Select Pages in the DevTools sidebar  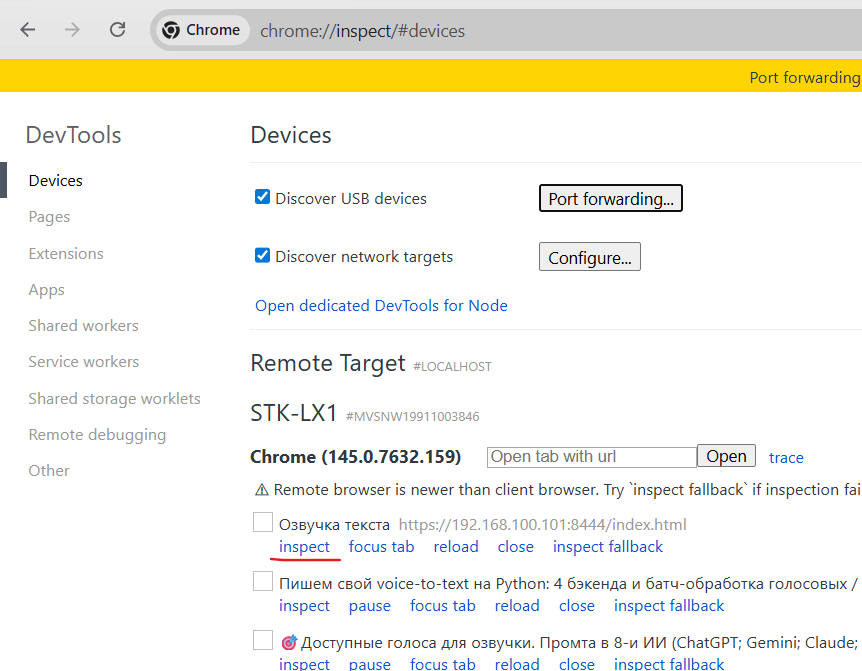49,217
